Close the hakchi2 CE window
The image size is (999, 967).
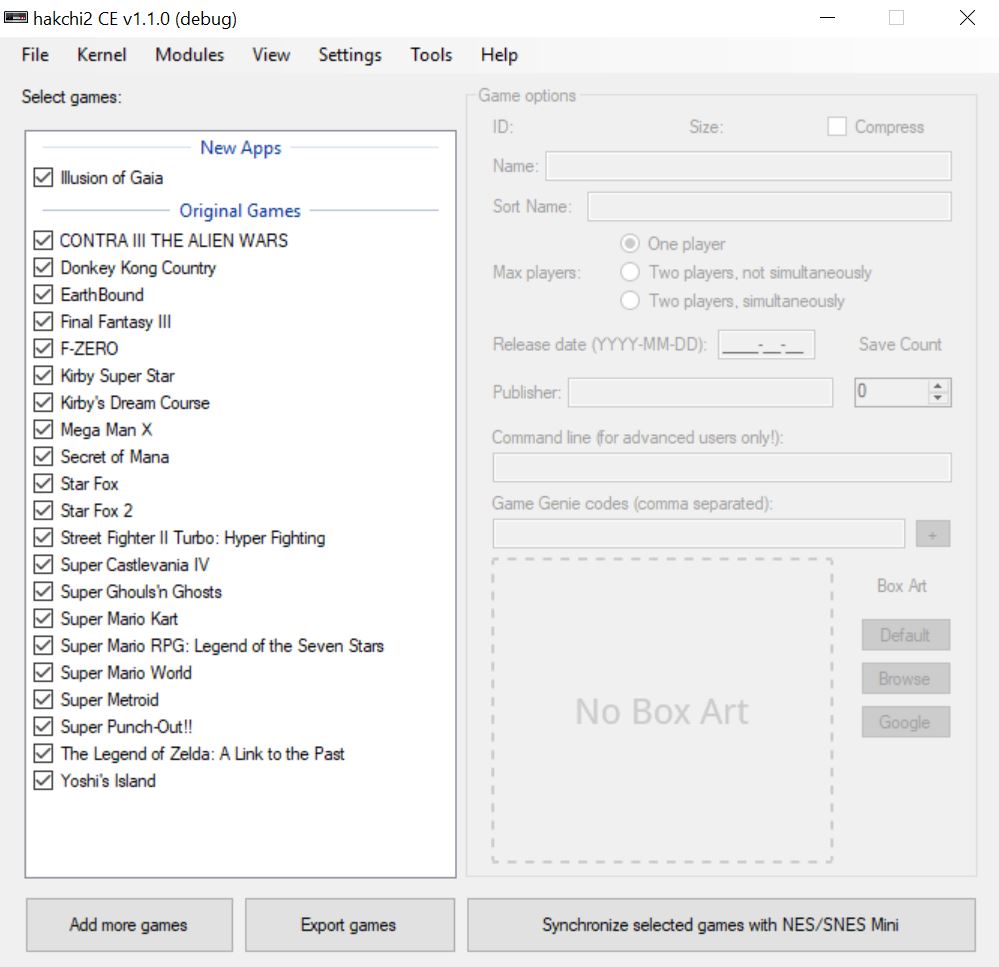[x=967, y=18]
